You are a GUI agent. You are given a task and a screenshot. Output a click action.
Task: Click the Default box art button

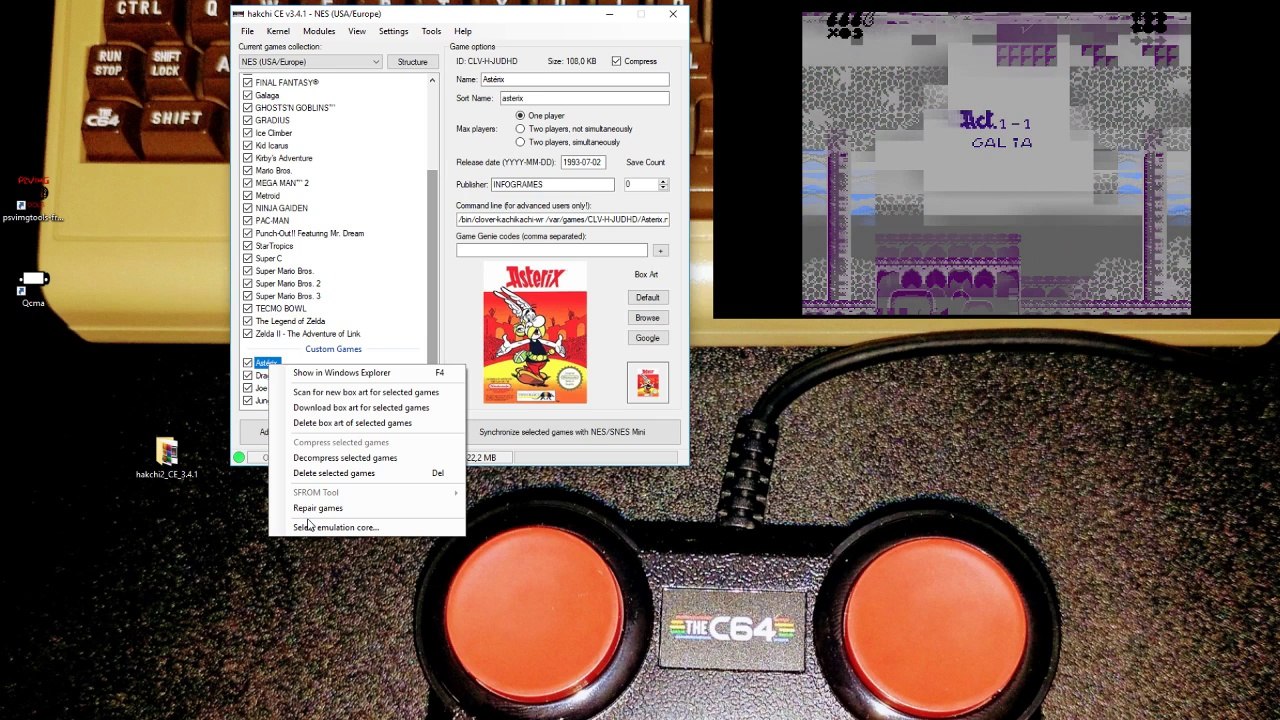(647, 298)
